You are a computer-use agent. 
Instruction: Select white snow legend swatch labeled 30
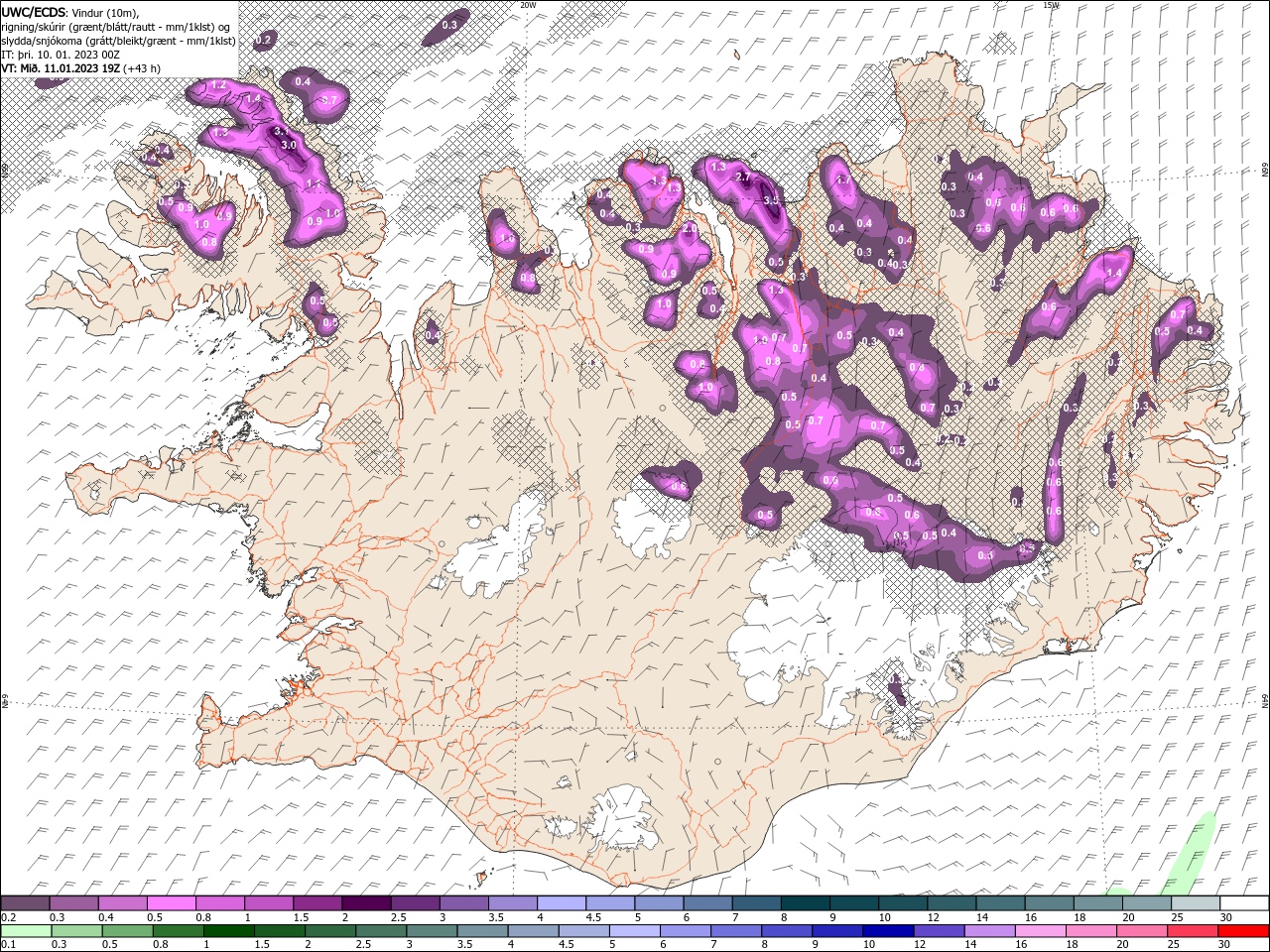pyautogui.click(x=1245, y=902)
